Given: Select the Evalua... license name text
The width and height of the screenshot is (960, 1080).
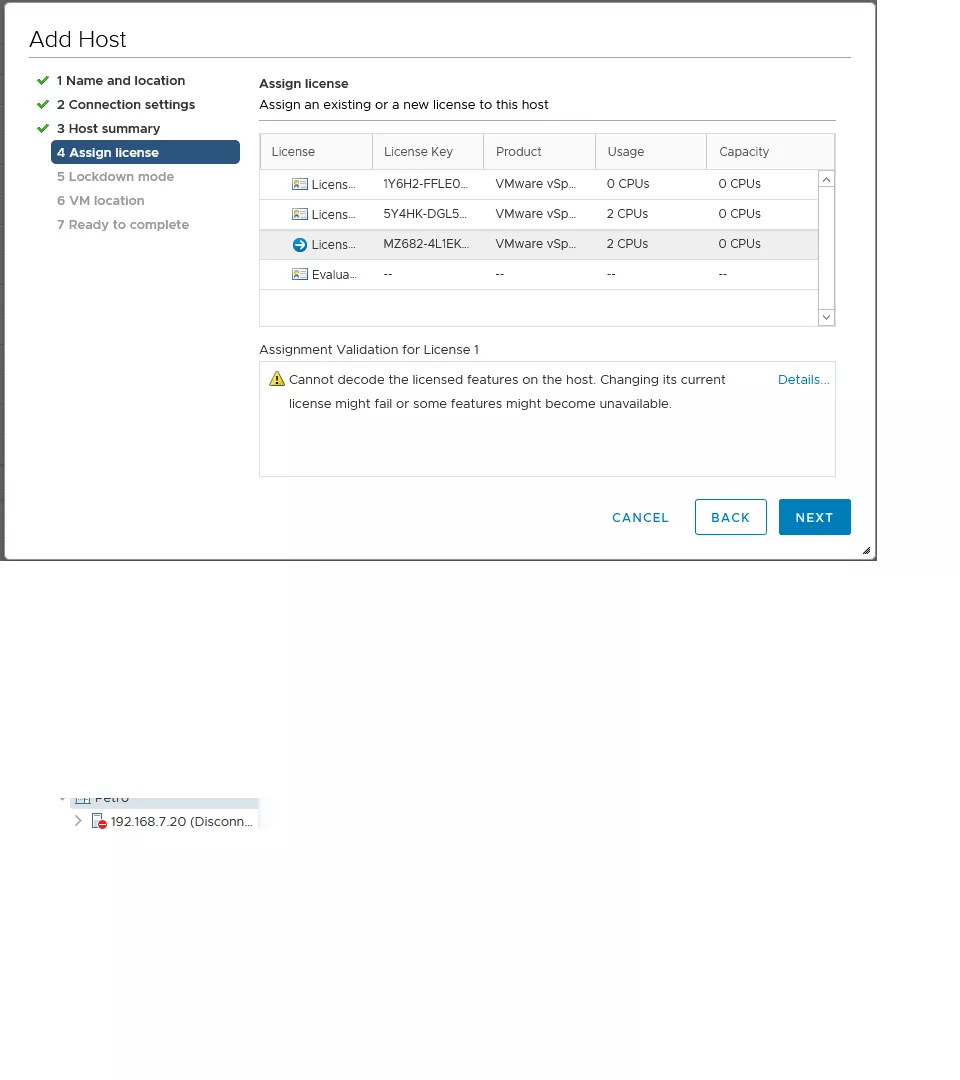Looking at the screenshot, I should click(334, 275).
